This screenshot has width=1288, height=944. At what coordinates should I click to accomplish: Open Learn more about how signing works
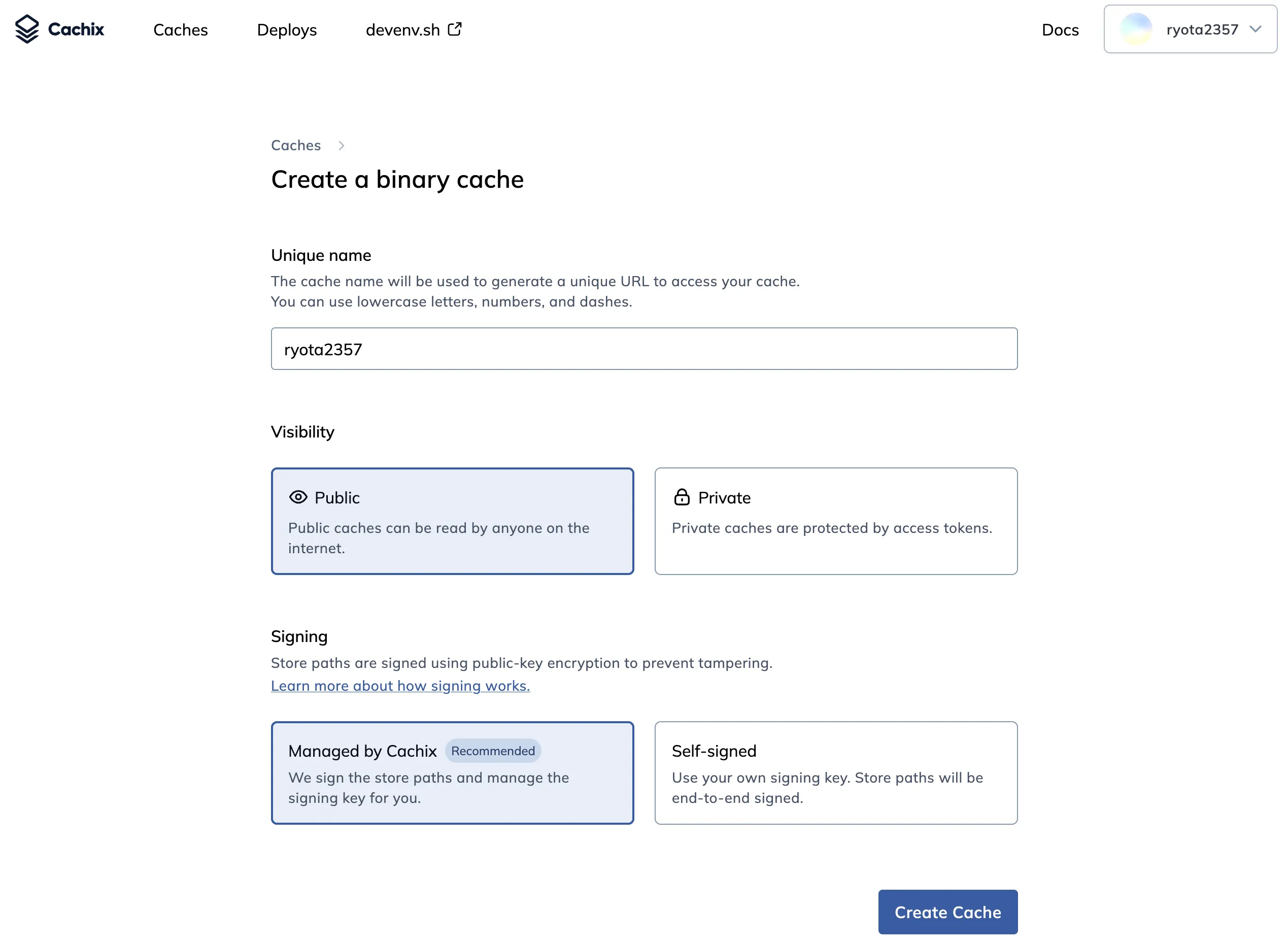point(400,686)
